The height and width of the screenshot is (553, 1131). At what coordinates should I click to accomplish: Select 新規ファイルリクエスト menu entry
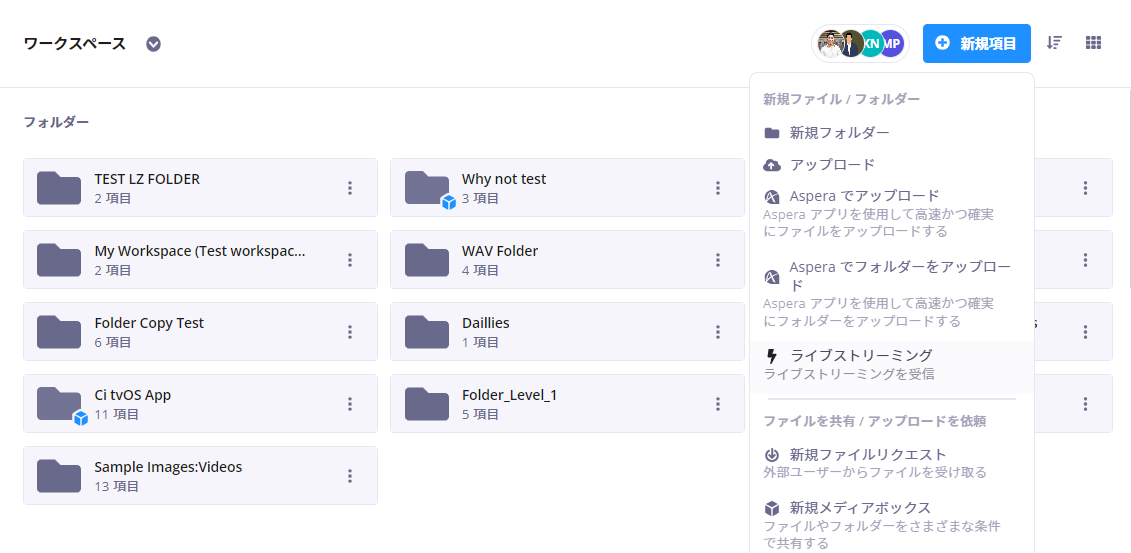[x=868, y=455]
